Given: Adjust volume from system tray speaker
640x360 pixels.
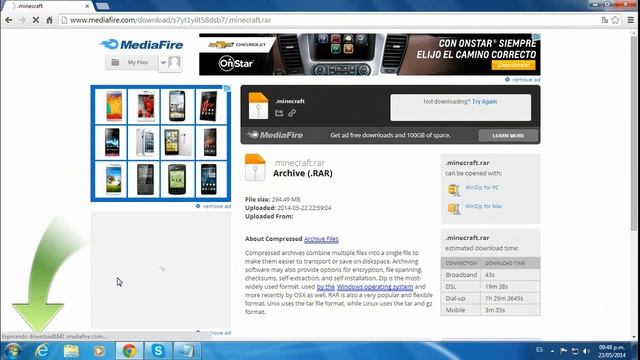Looking at the screenshot, I should (587, 351).
